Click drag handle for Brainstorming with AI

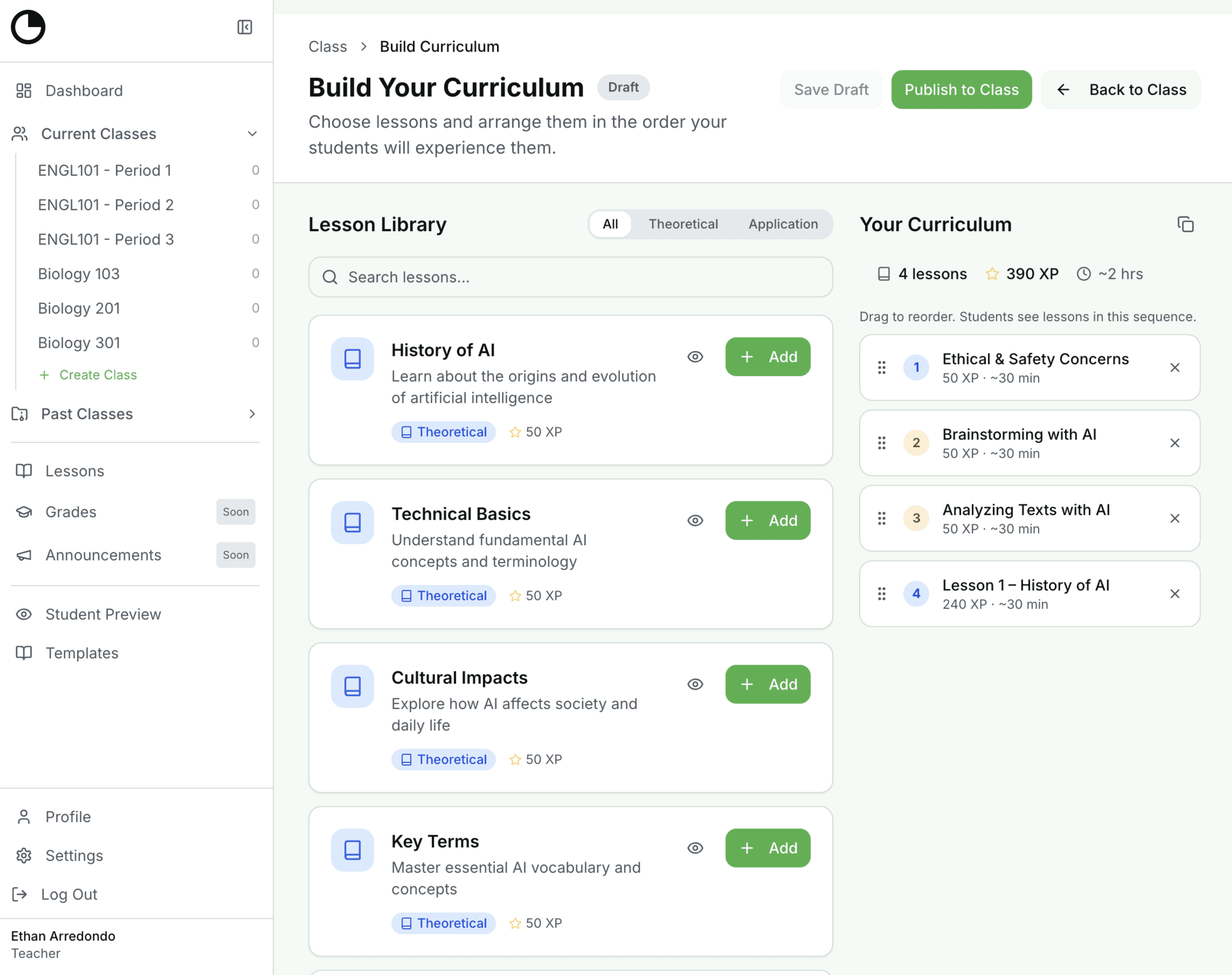(x=881, y=443)
